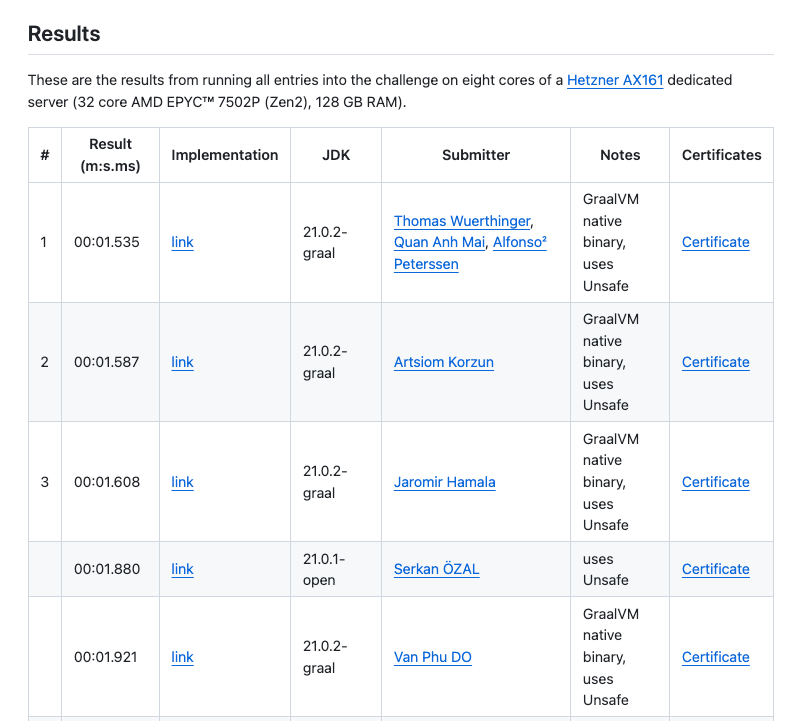The height and width of the screenshot is (721, 793).
Task: Open implementation link for Van Phu DO's entry
Action: (182, 657)
